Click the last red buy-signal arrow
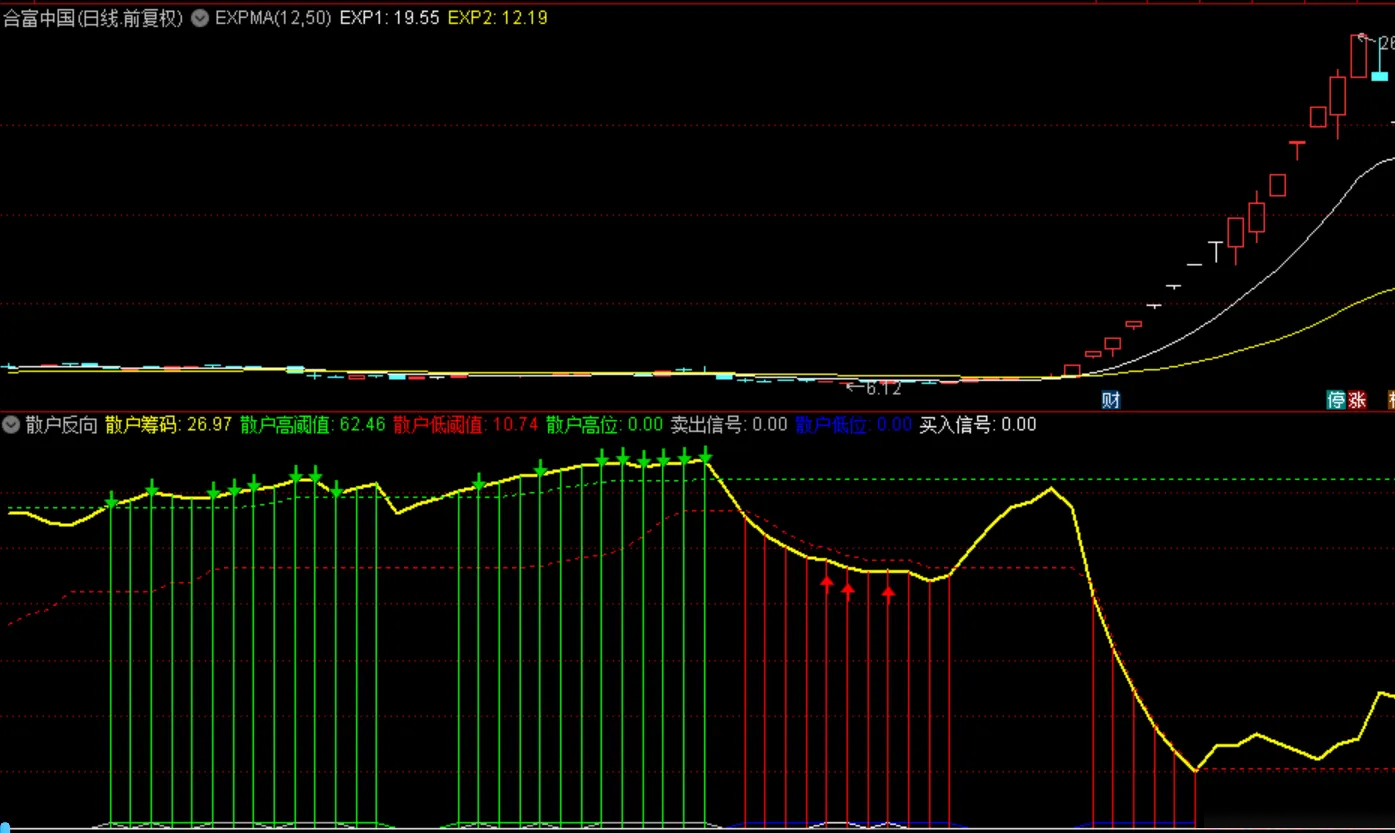 [889, 593]
